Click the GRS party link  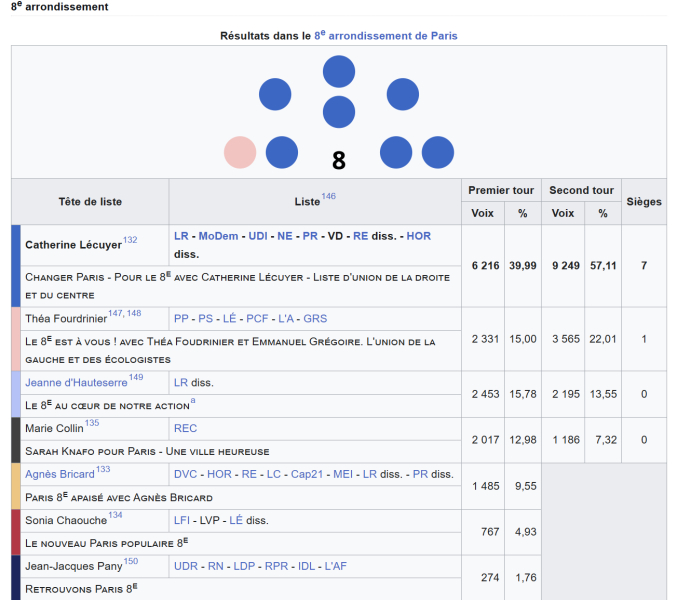(x=315, y=319)
